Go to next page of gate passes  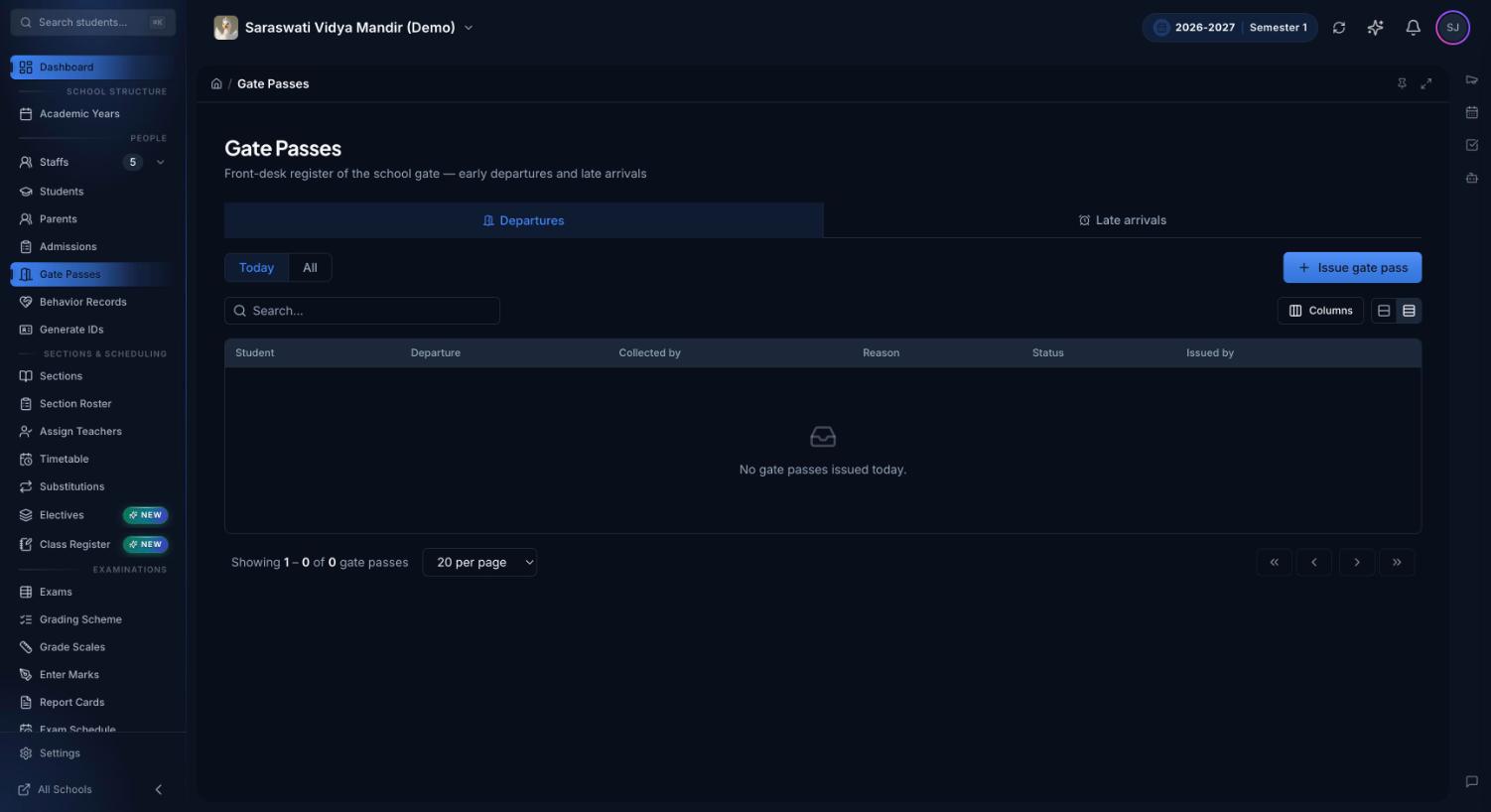pyautogui.click(x=1357, y=562)
